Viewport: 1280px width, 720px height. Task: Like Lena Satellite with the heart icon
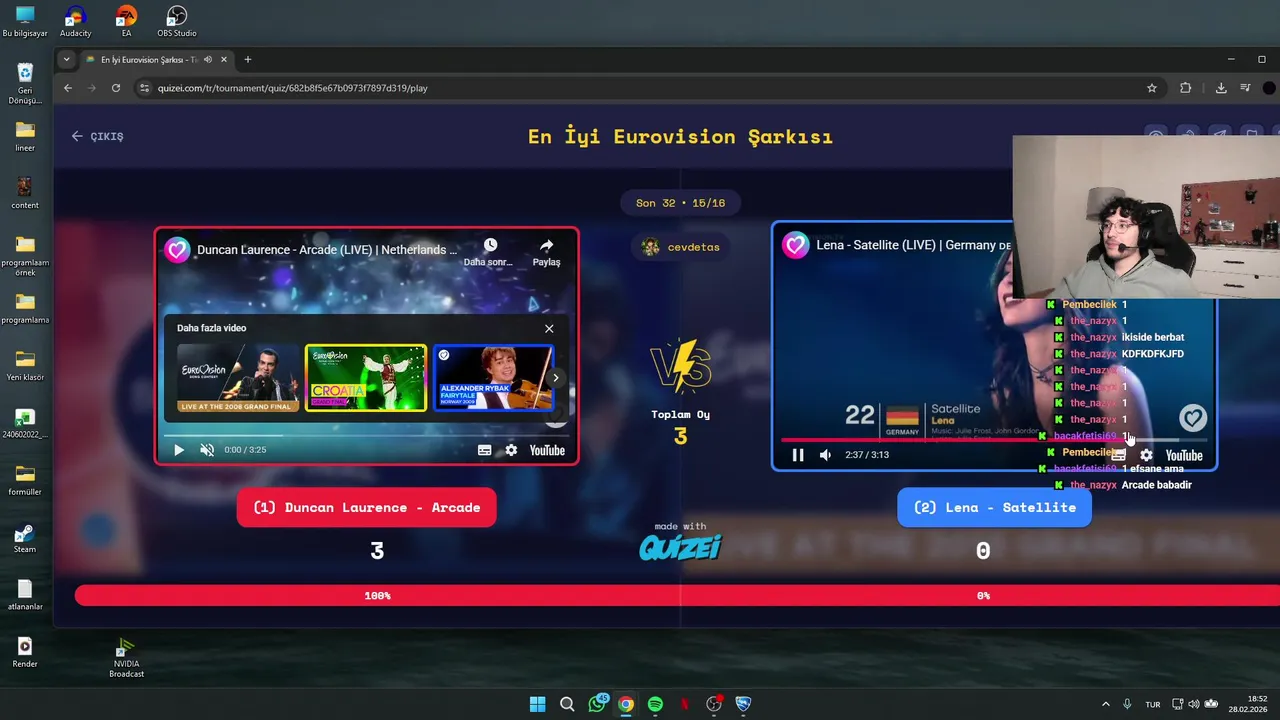(1192, 418)
